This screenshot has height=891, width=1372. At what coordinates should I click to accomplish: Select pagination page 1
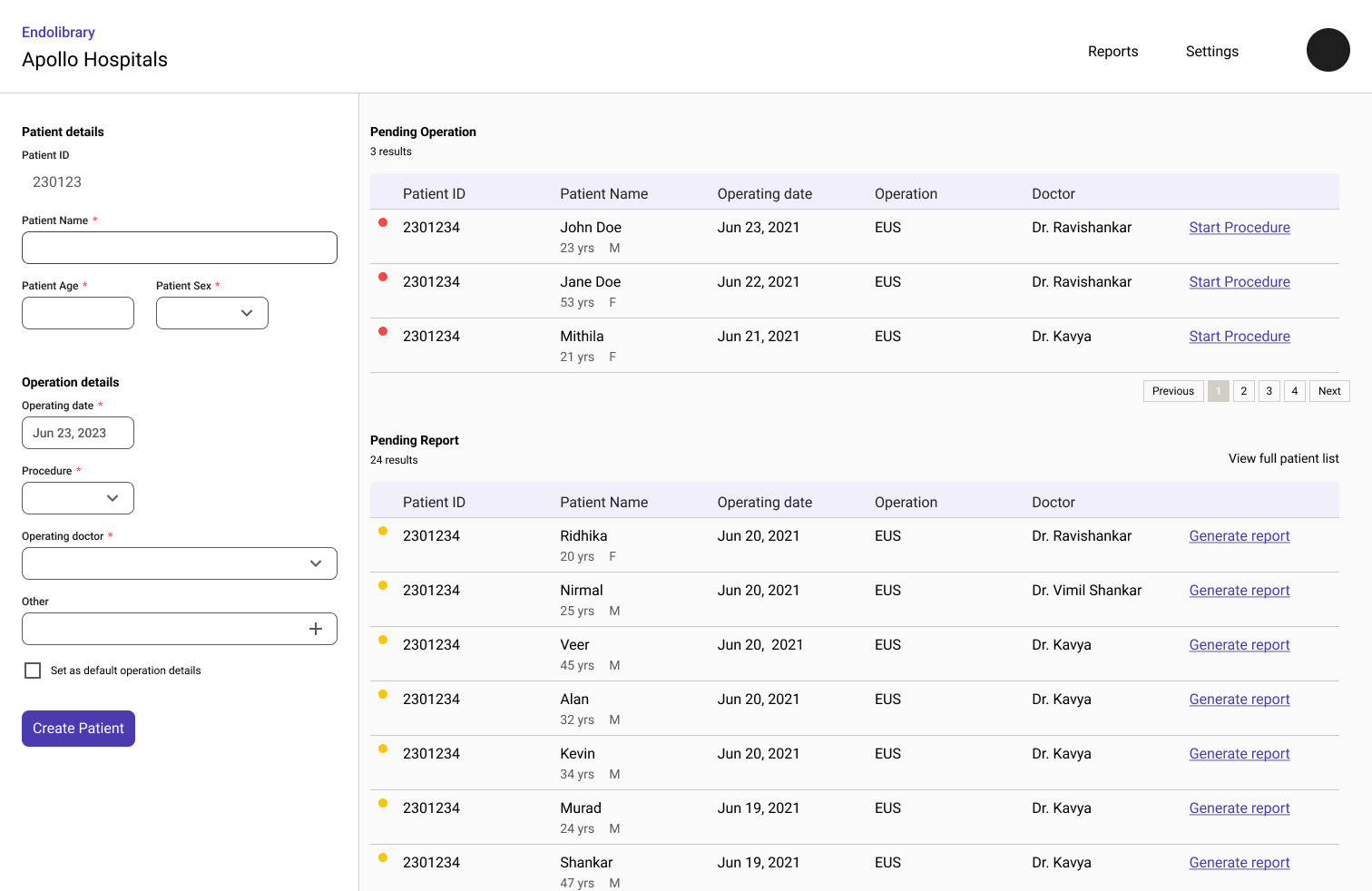[x=1219, y=391]
